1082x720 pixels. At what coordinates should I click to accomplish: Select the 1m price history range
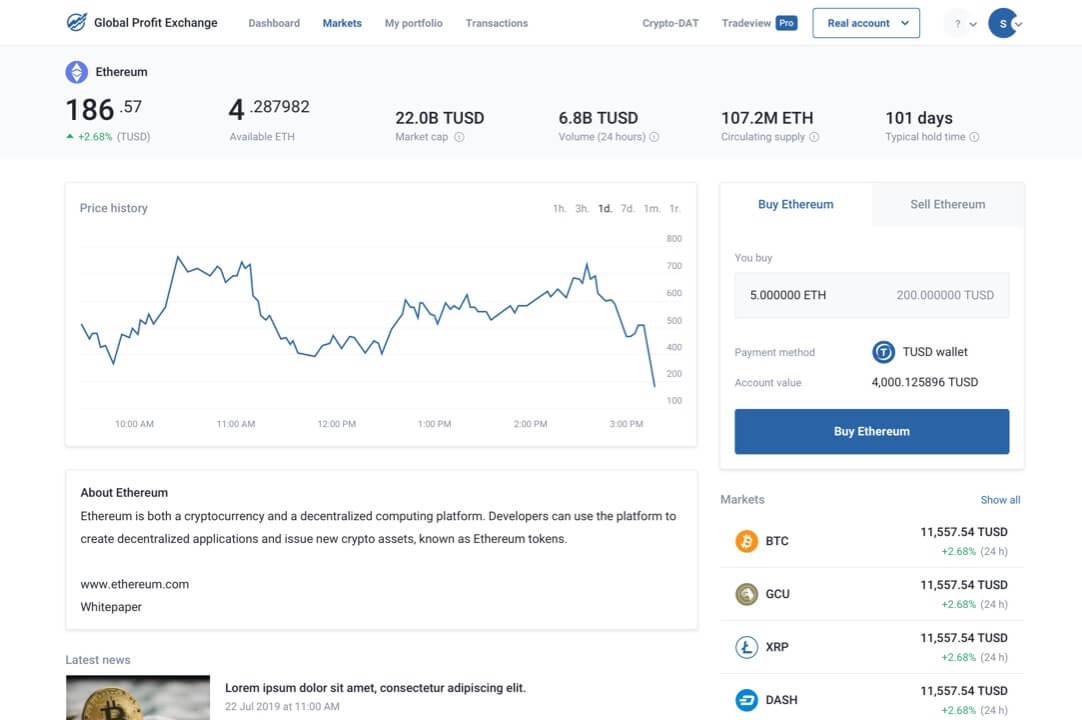(x=651, y=208)
